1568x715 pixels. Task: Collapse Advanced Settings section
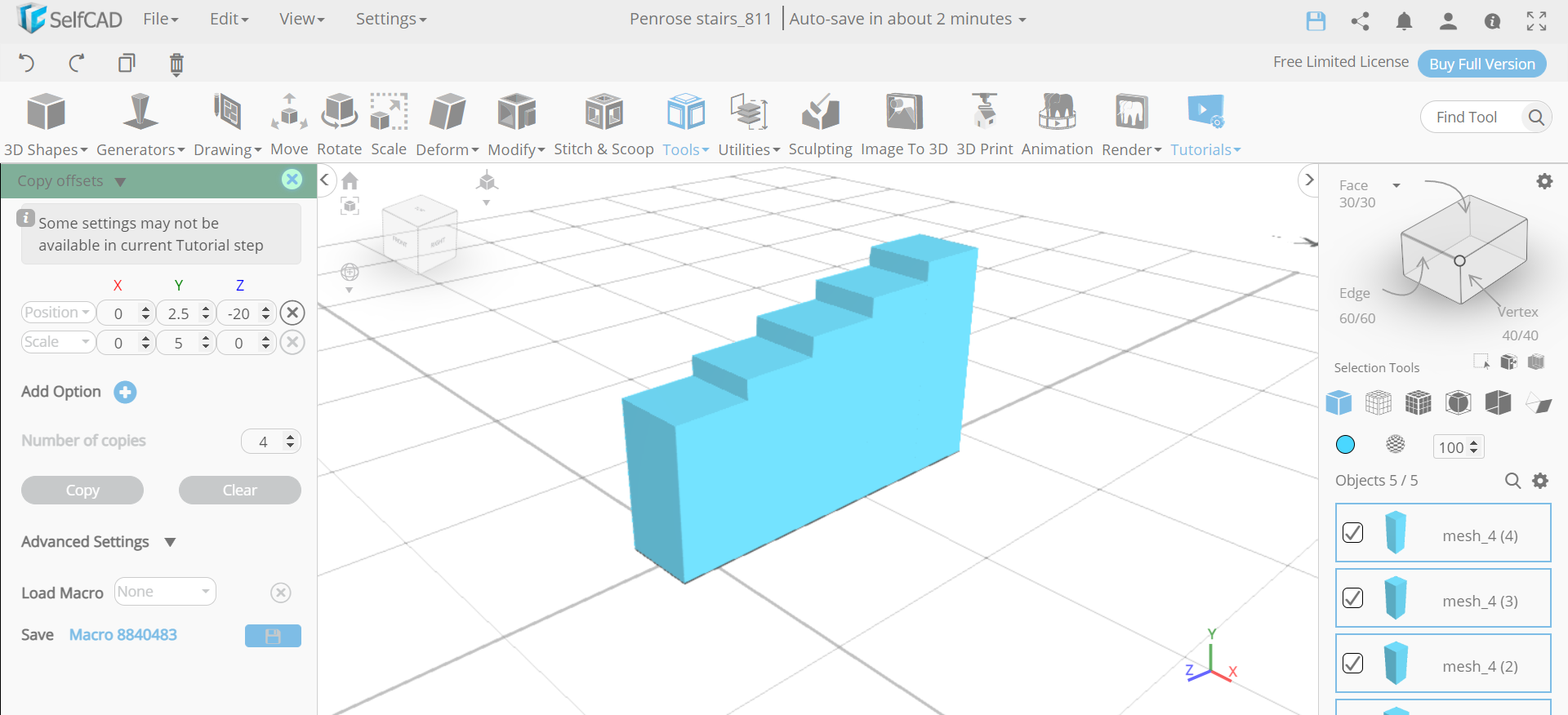pyautogui.click(x=170, y=542)
